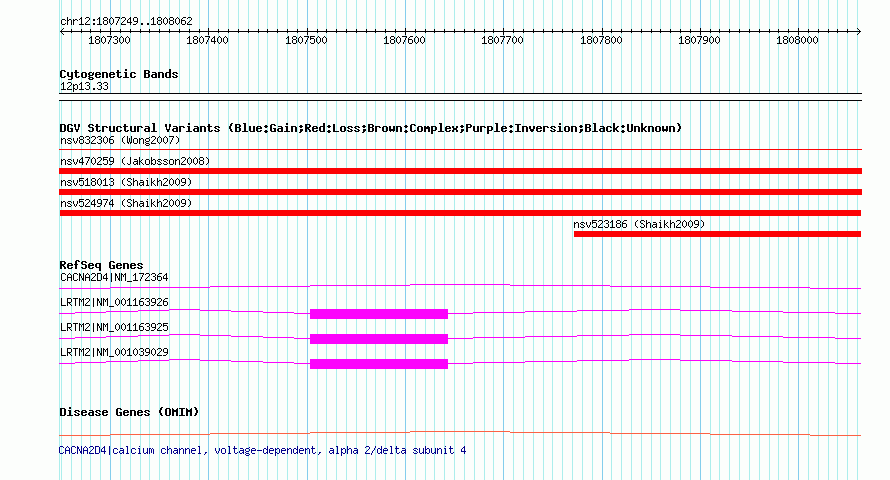Click the magenta exon of LRTM2|NM_001163926
This screenshot has width=890, height=480.
point(379,314)
